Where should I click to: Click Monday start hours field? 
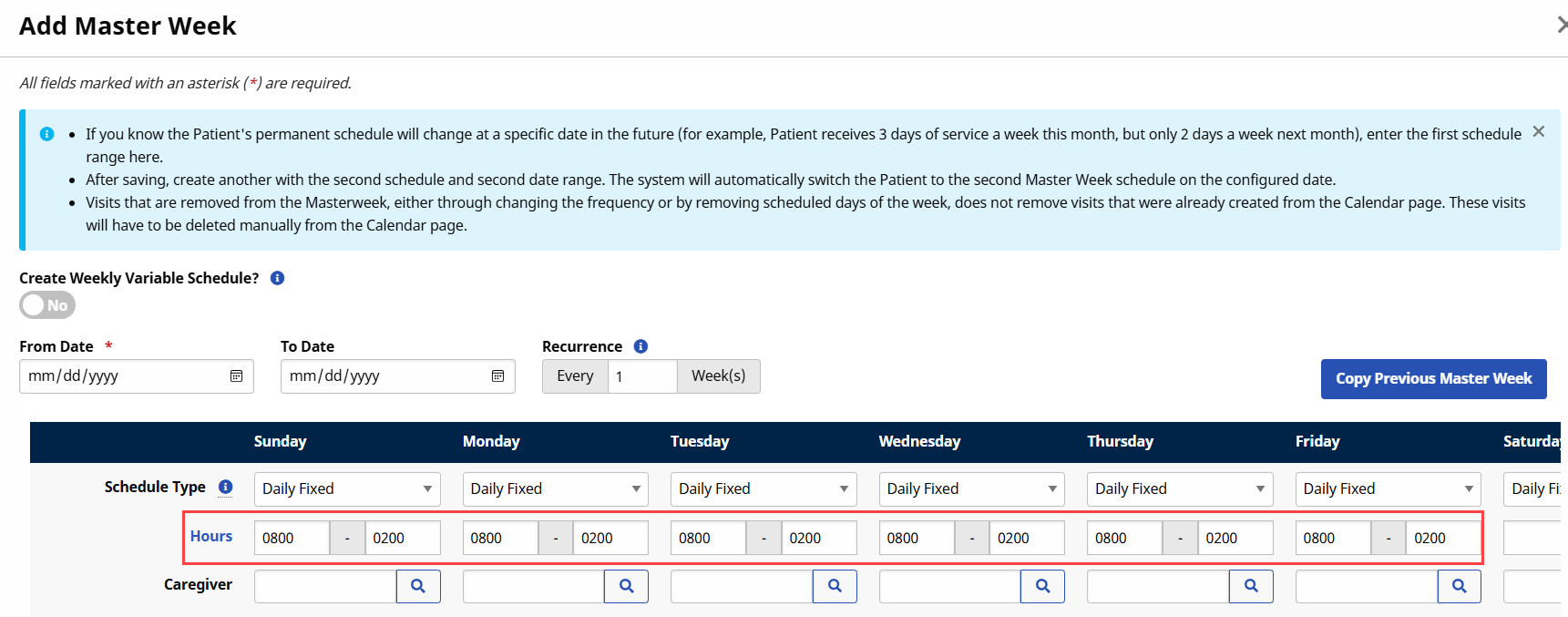499,538
